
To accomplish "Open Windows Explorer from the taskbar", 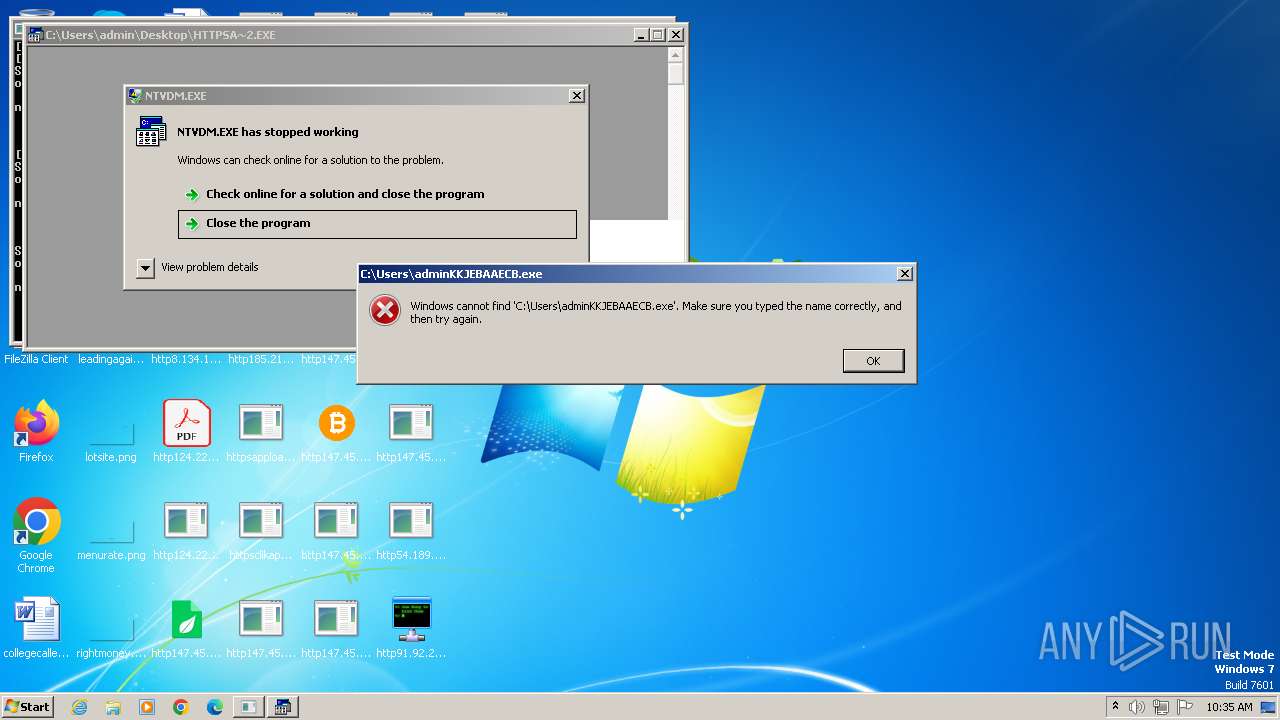I will (x=113, y=707).
